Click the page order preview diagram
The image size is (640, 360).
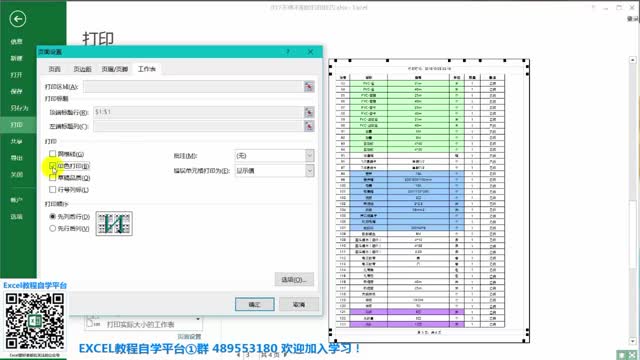[x=114, y=223]
